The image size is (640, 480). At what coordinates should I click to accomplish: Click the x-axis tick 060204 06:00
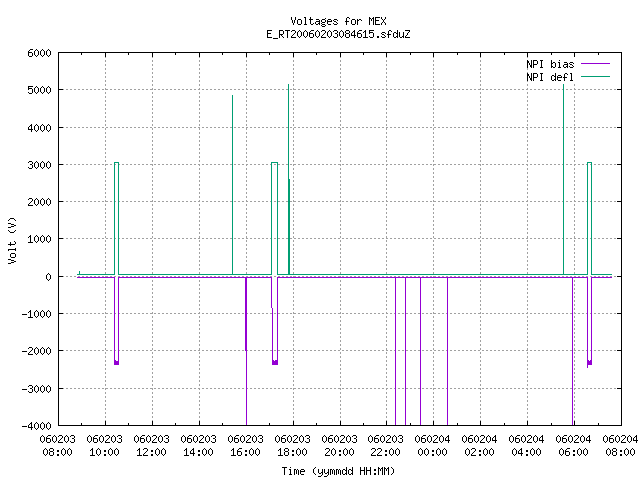pos(573,445)
